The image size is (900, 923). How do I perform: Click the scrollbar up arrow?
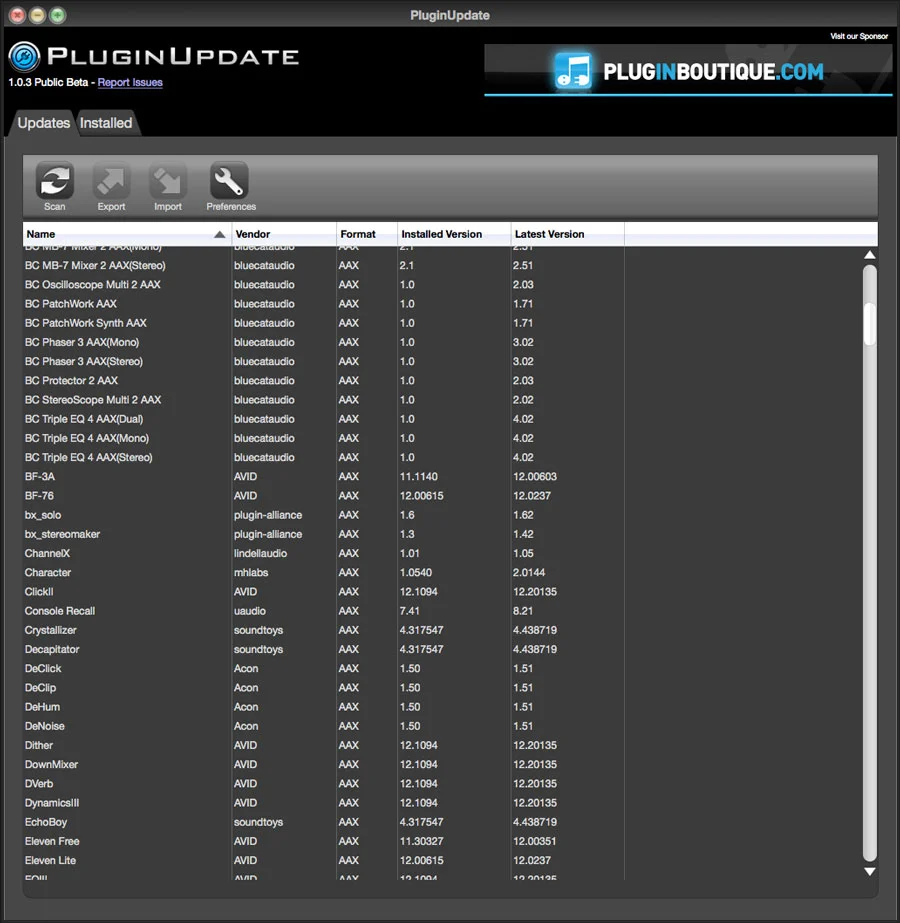[x=869, y=255]
